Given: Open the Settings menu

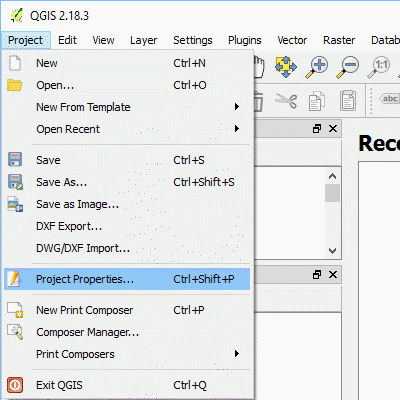Looking at the screenshot, I should click(x=193, y=40).
